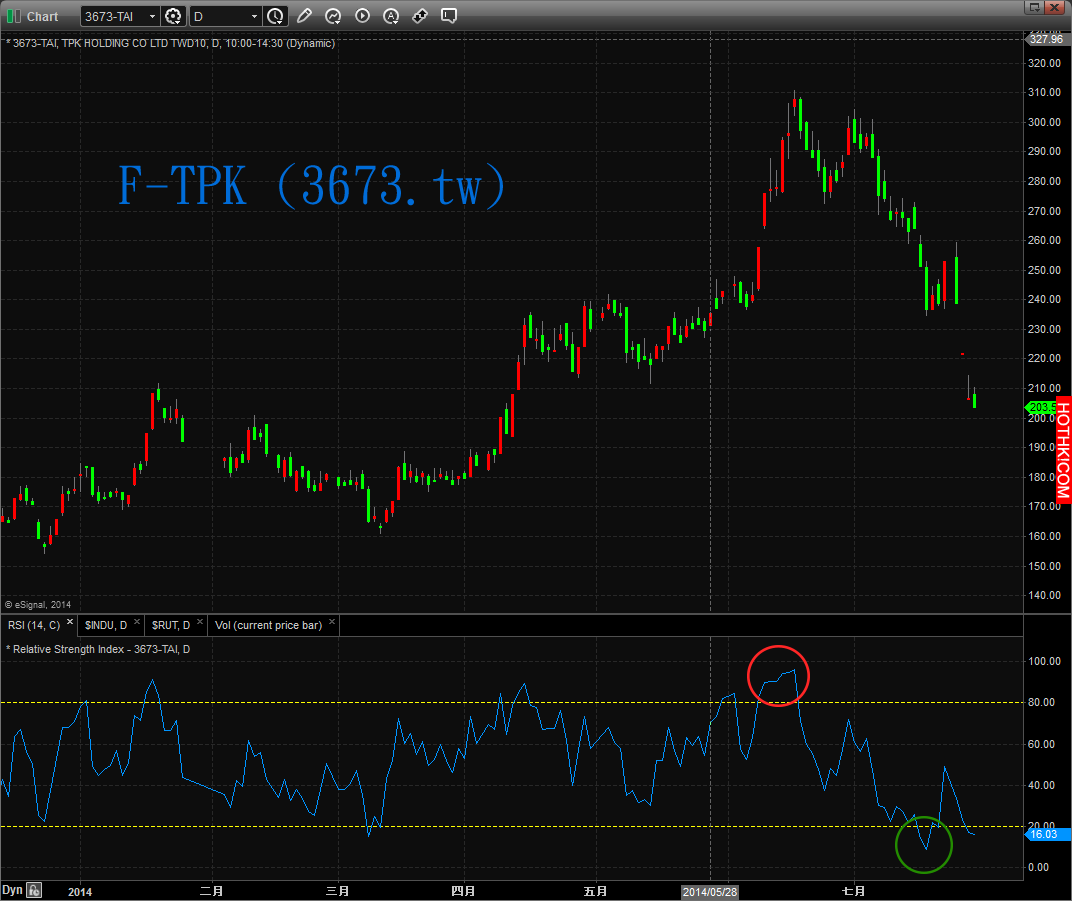Close the RSI (14, C) tab
Image resolution: width=1072 pixels, height=901 pixels.
click(70, 621)
